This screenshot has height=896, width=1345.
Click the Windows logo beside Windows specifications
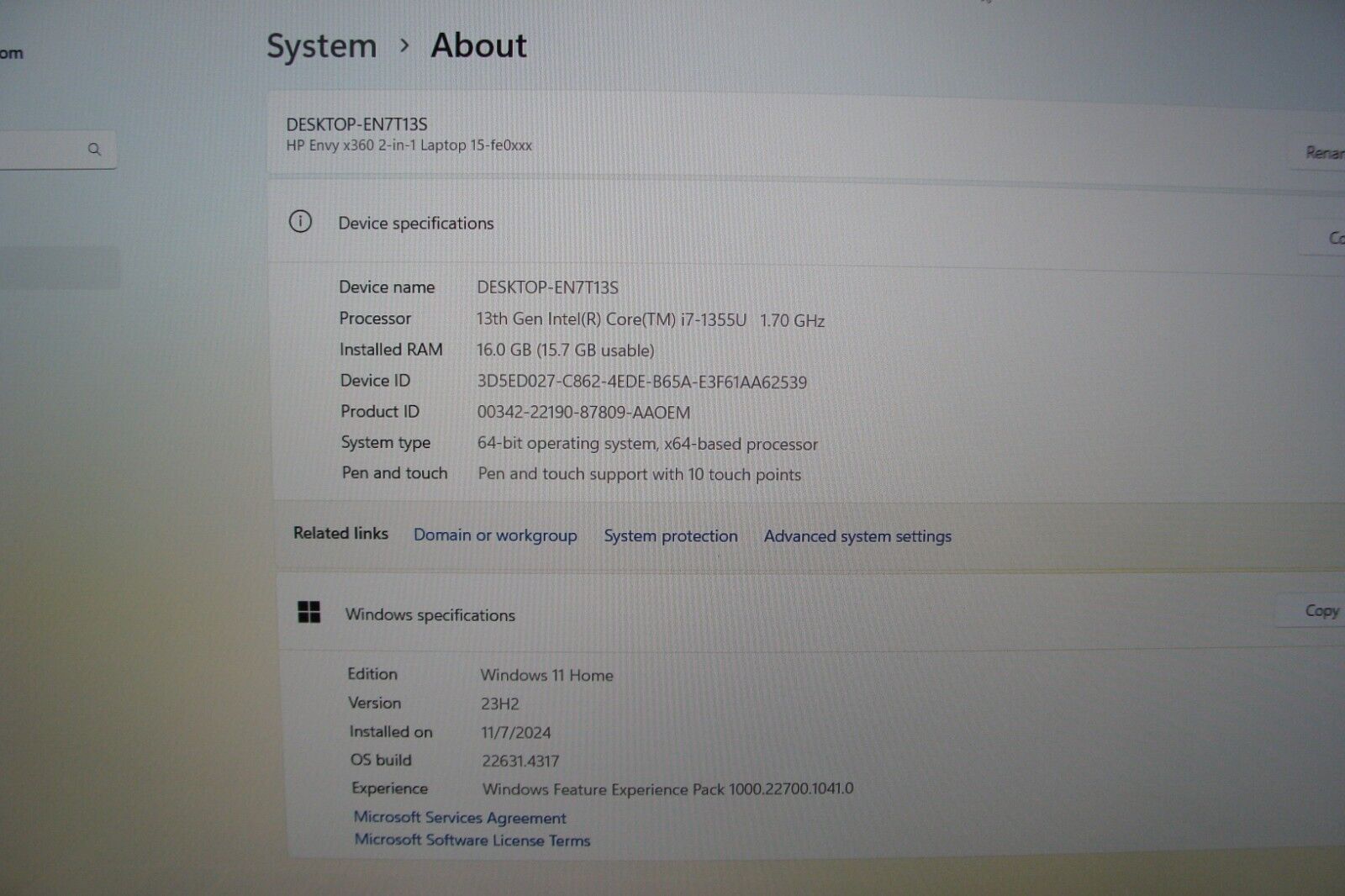[x=309, y=613]
